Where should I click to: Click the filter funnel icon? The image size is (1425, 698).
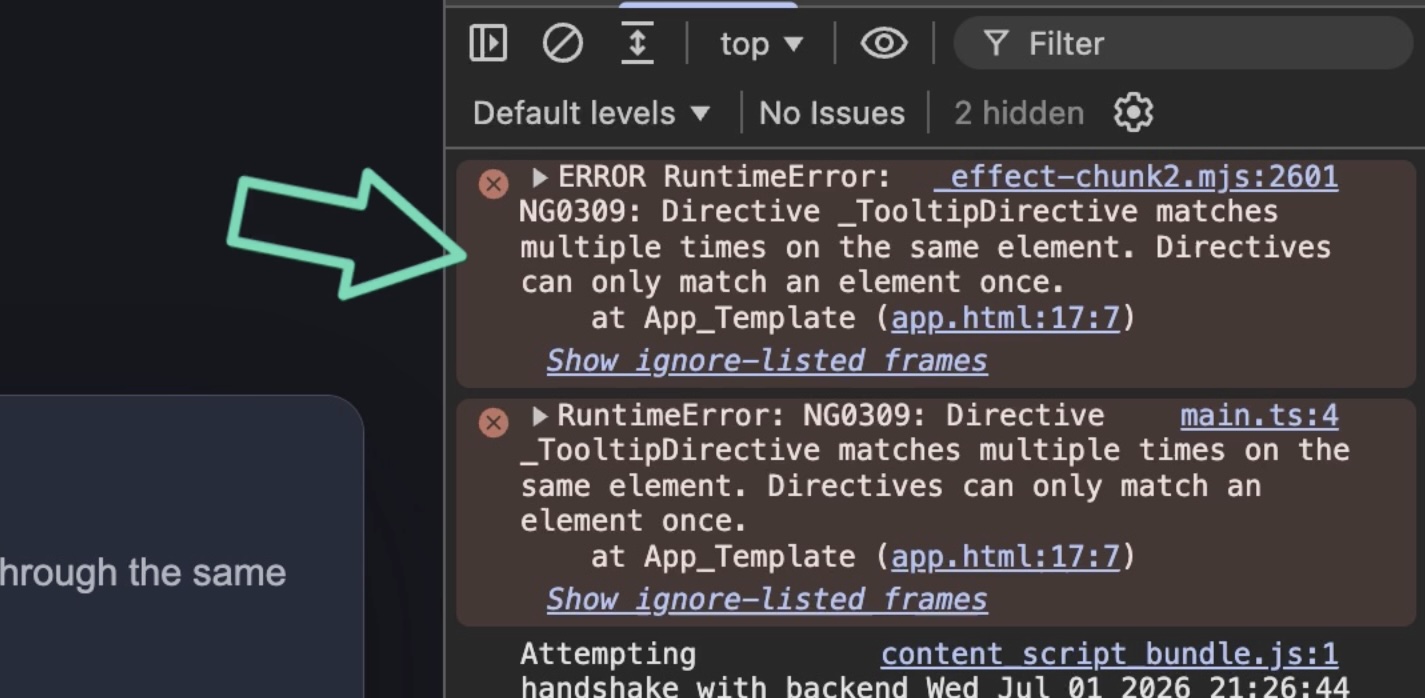(995, 43)
